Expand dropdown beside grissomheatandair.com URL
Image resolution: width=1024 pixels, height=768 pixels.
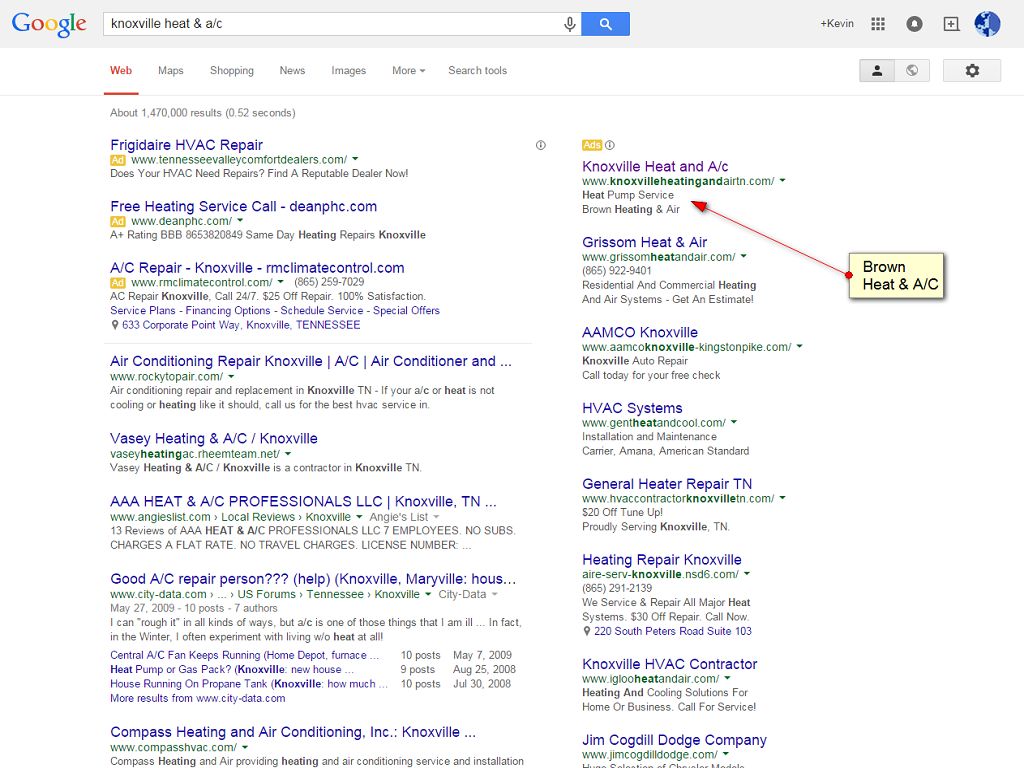point(743,256)
